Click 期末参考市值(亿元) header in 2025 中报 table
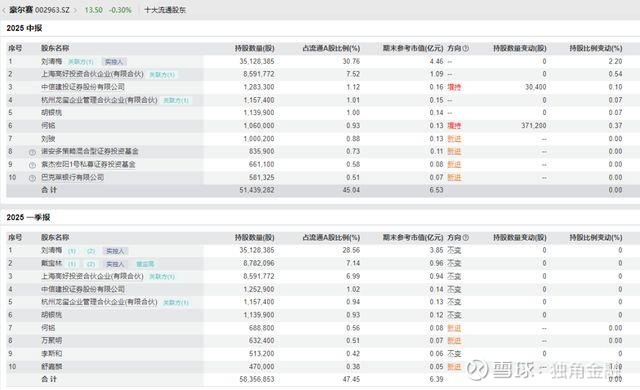 click(413, 48)
